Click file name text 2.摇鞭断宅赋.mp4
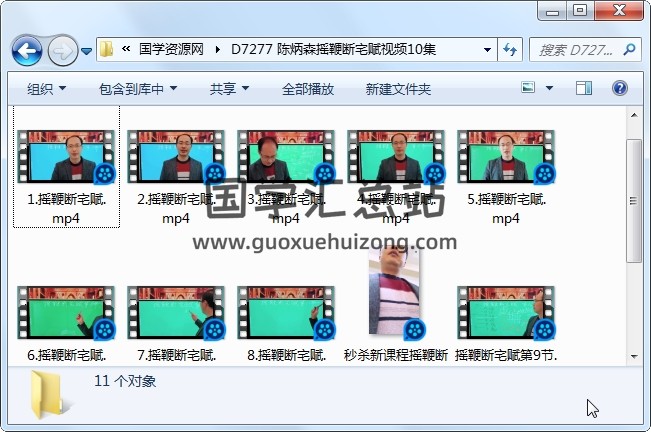The image size is (651, 432). (x=176, y=209)
